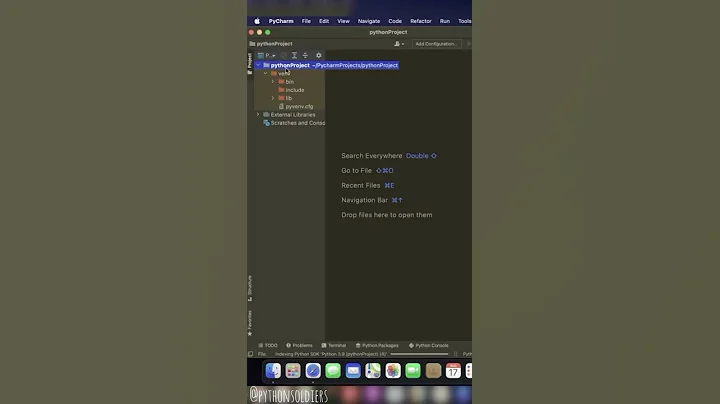Click the indexing progress bar
This screenshot has width=720, height=404.
tap(419, 354)
